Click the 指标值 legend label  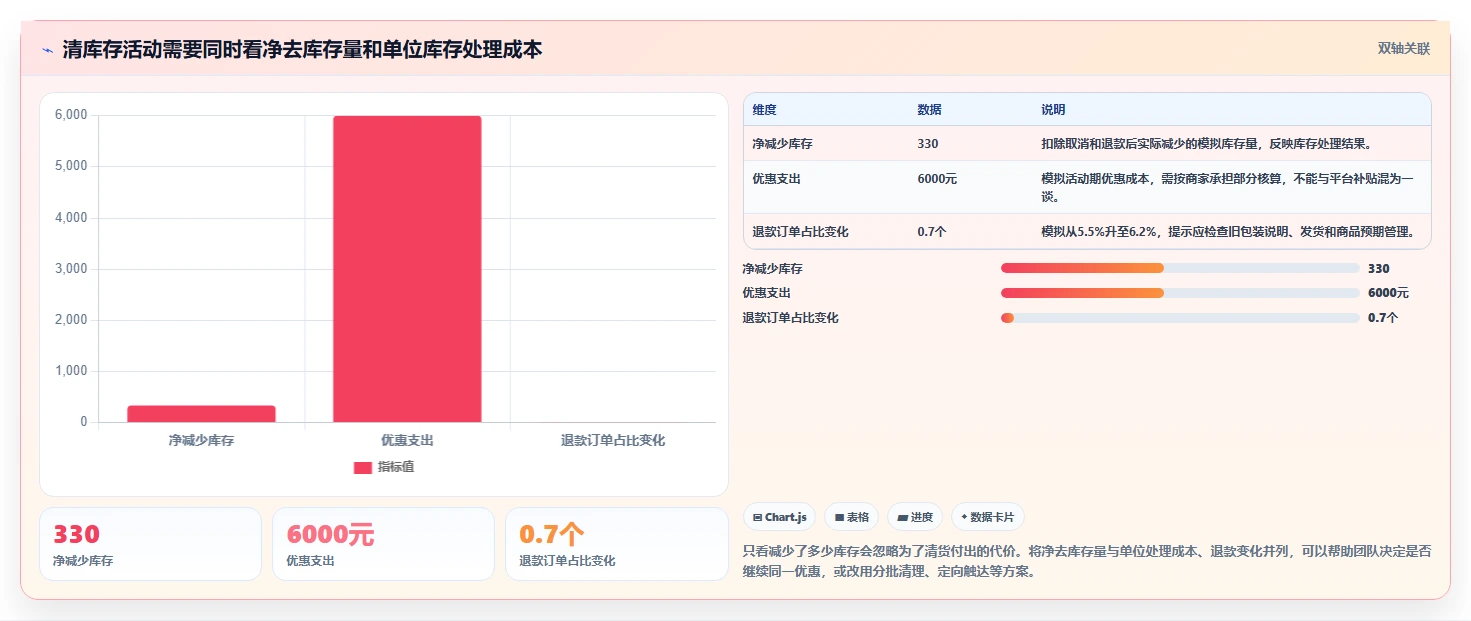396,467
